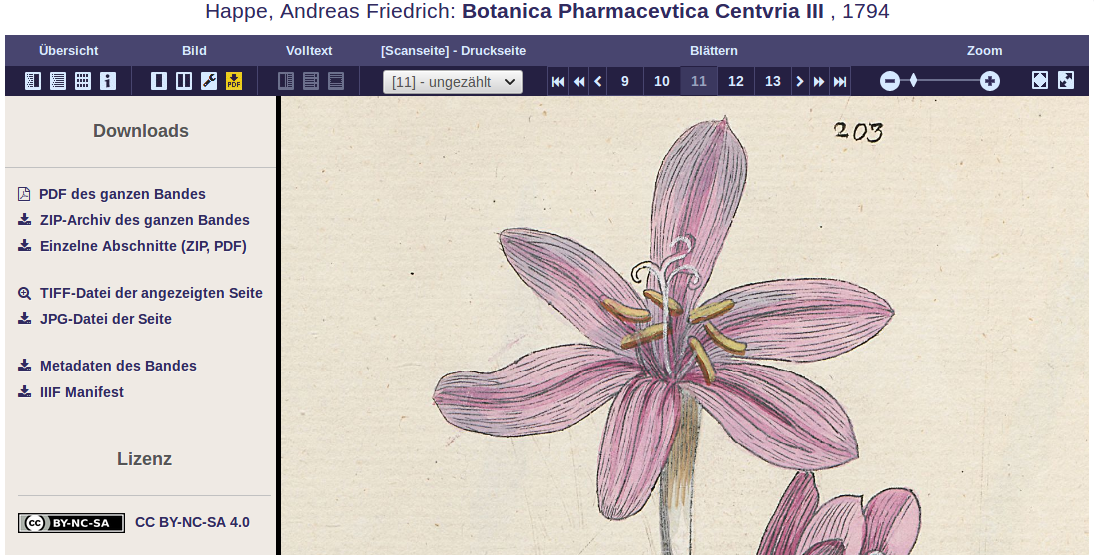Viewport: 1094px width, 555px height.
Task: Click the zoom slider diamond handle
Action: pos(913,82)
